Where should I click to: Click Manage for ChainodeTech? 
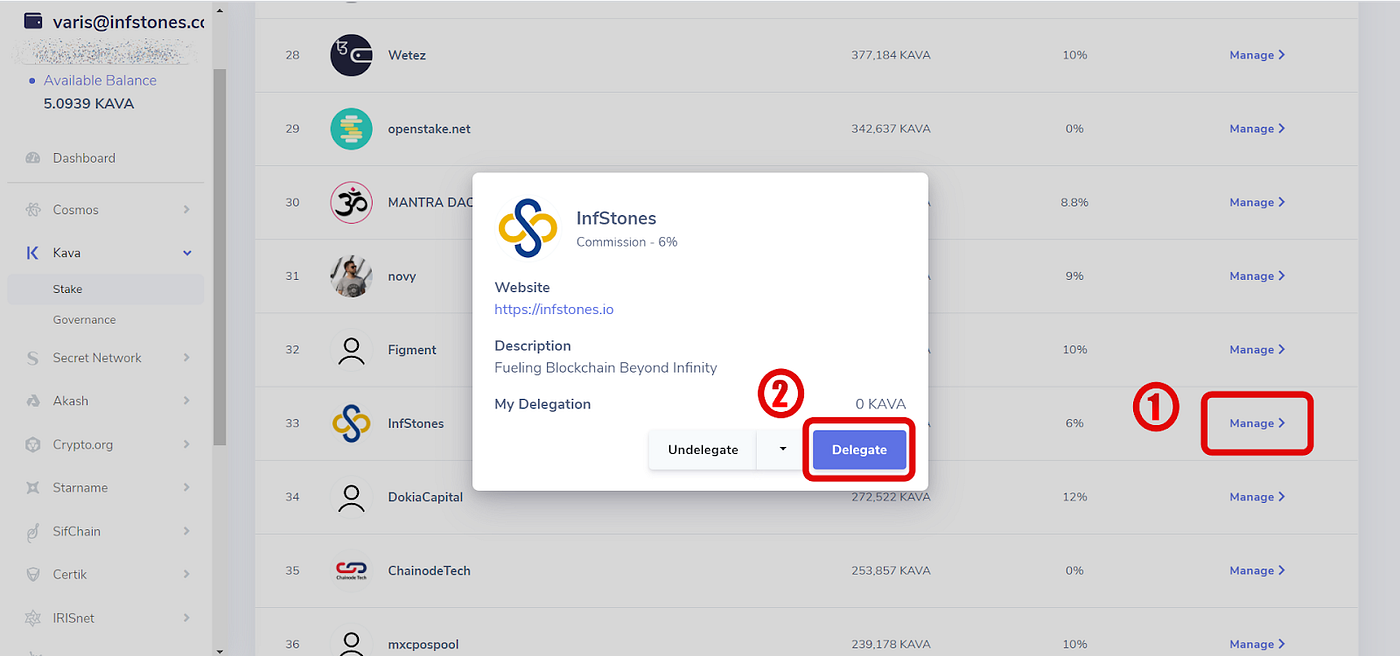point(1257,571)
